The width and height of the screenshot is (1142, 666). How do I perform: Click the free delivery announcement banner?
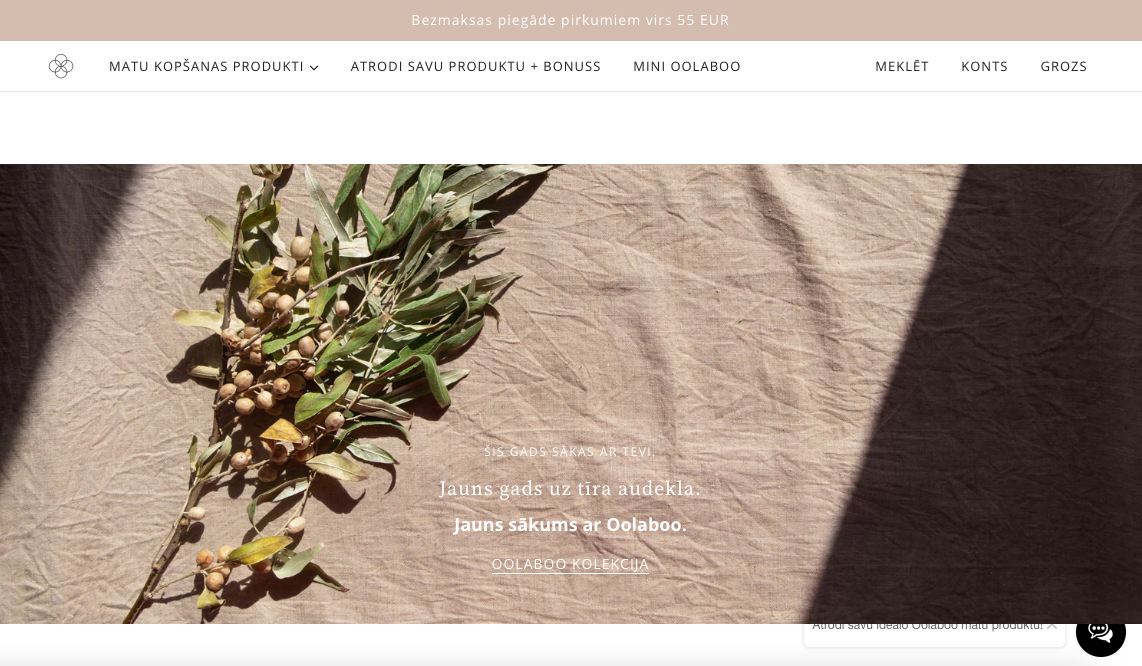571,20
